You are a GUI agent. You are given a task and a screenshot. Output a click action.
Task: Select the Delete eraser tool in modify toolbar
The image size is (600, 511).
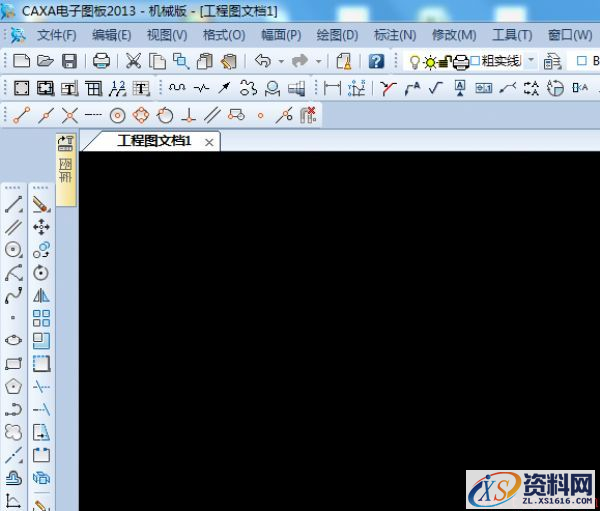[x=41, y=204]
